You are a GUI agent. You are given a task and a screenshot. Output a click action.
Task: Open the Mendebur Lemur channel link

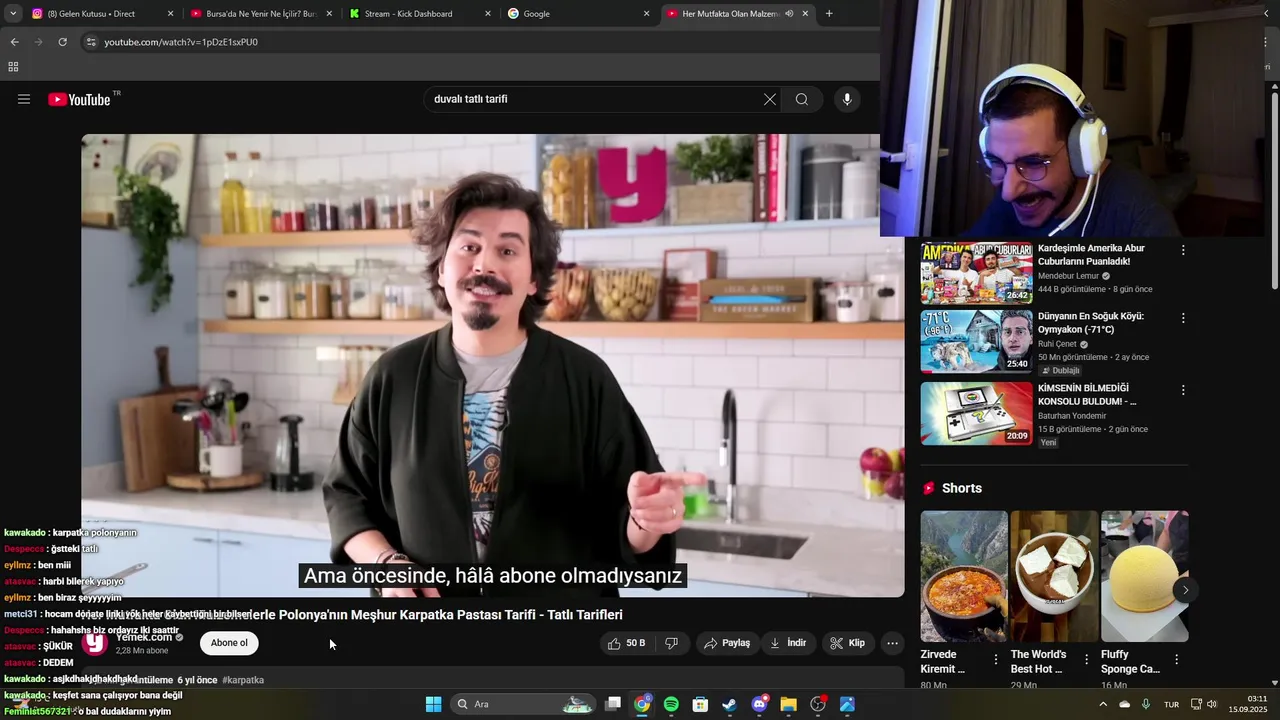click(x=1068, y=276)
